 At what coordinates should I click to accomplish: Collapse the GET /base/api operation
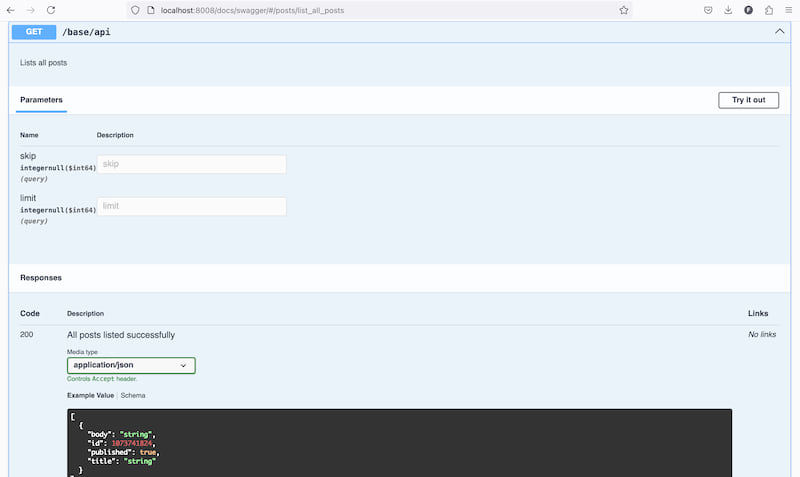point(780,32)
